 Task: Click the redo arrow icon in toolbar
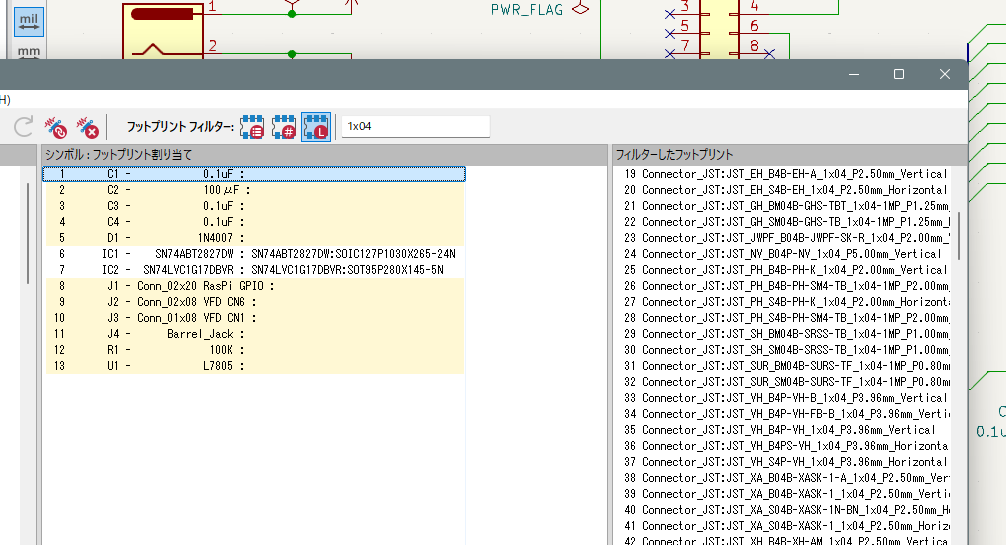point(23,126)
